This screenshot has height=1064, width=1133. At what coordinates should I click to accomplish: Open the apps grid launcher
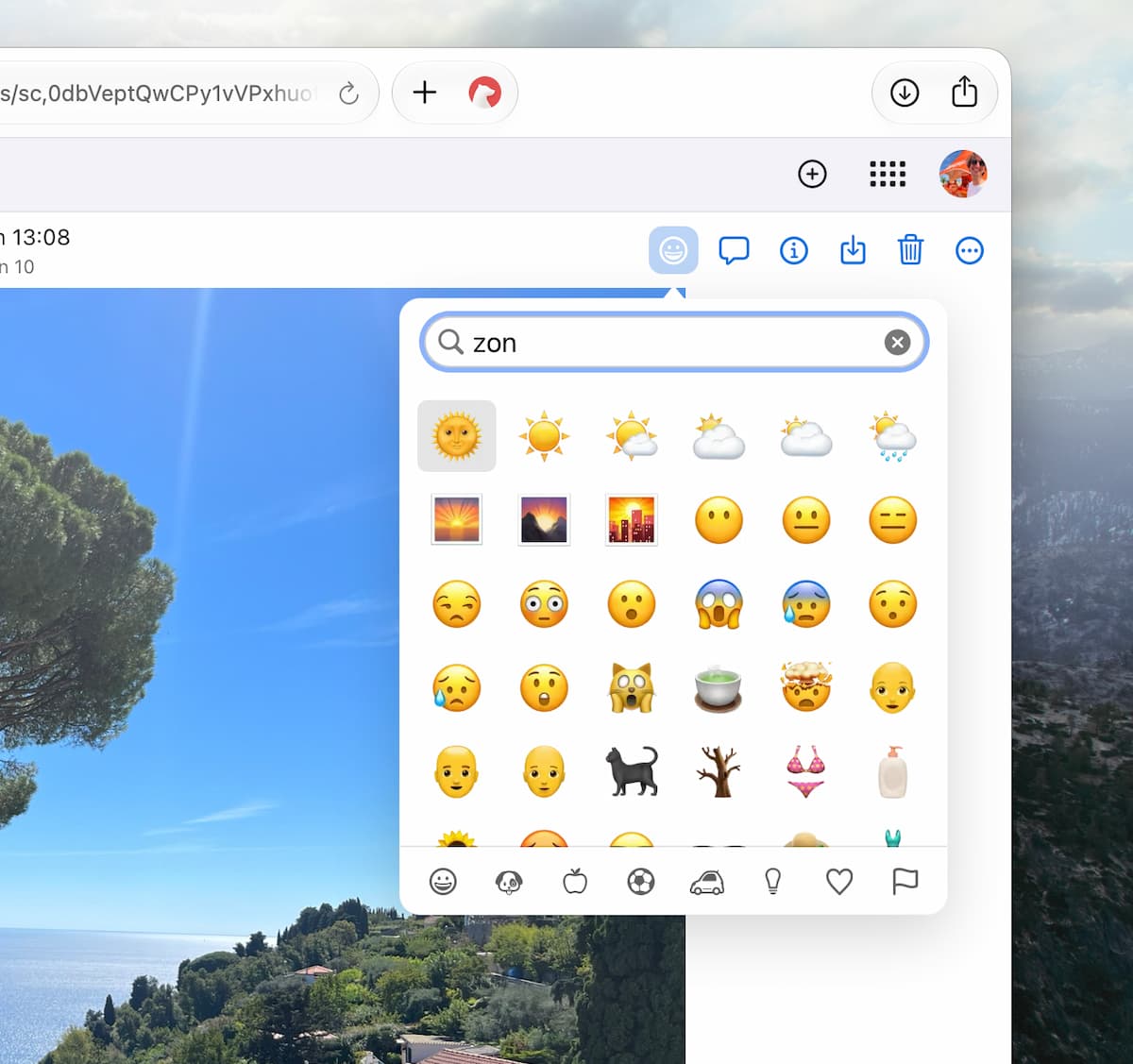(888, 174)
